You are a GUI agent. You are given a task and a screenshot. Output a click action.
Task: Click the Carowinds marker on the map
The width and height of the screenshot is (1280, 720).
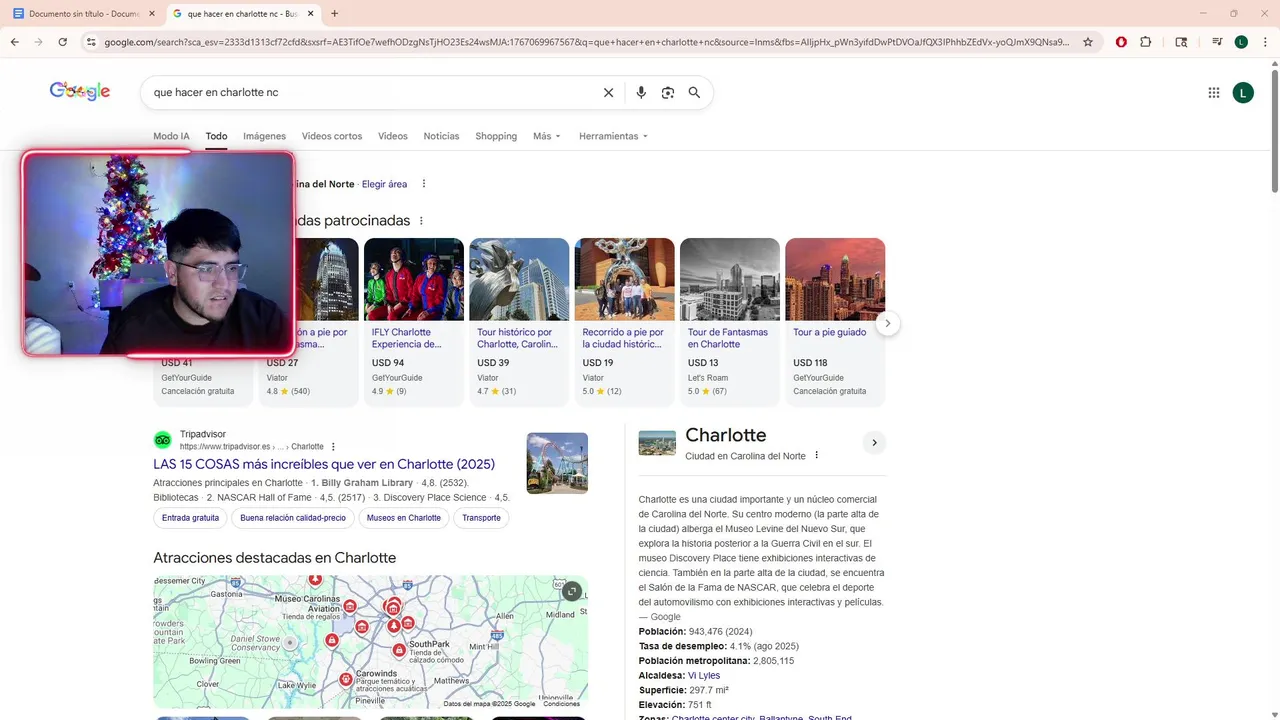pos(346,679)
